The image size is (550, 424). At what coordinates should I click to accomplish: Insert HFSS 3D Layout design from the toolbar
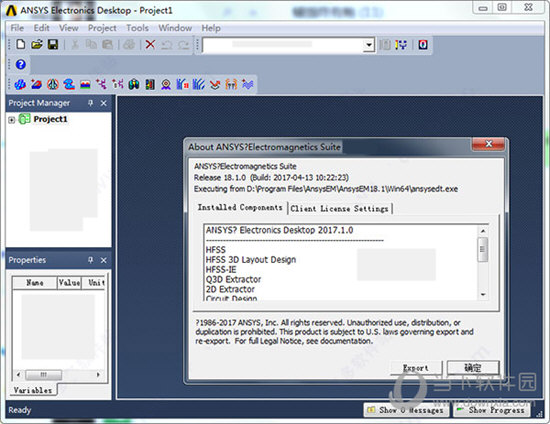tap(36, 85)
